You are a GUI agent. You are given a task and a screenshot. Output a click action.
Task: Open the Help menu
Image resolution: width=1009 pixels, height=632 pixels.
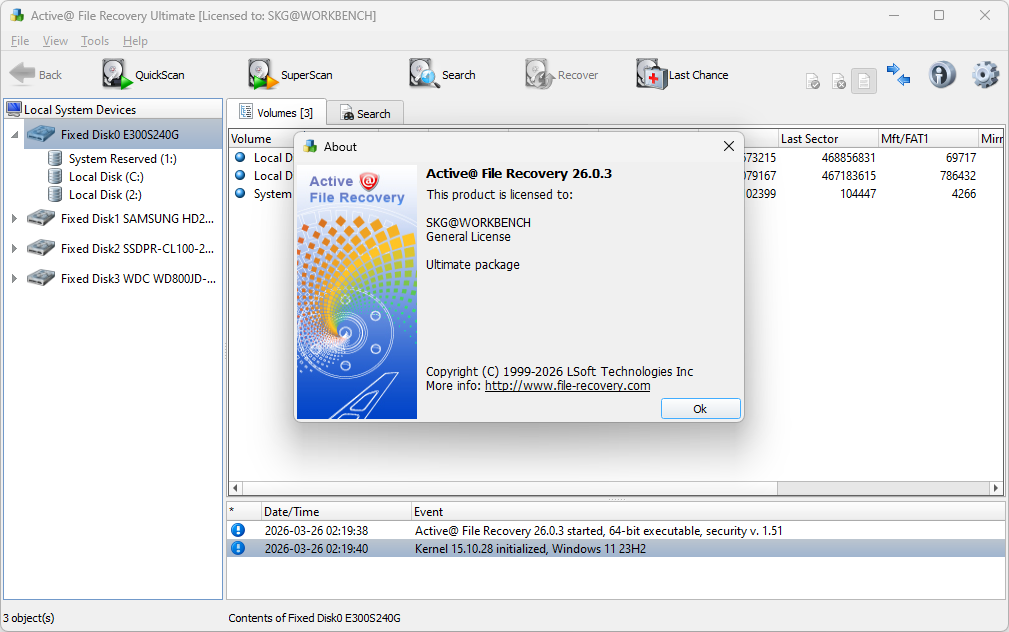click(x=135, y=41)
